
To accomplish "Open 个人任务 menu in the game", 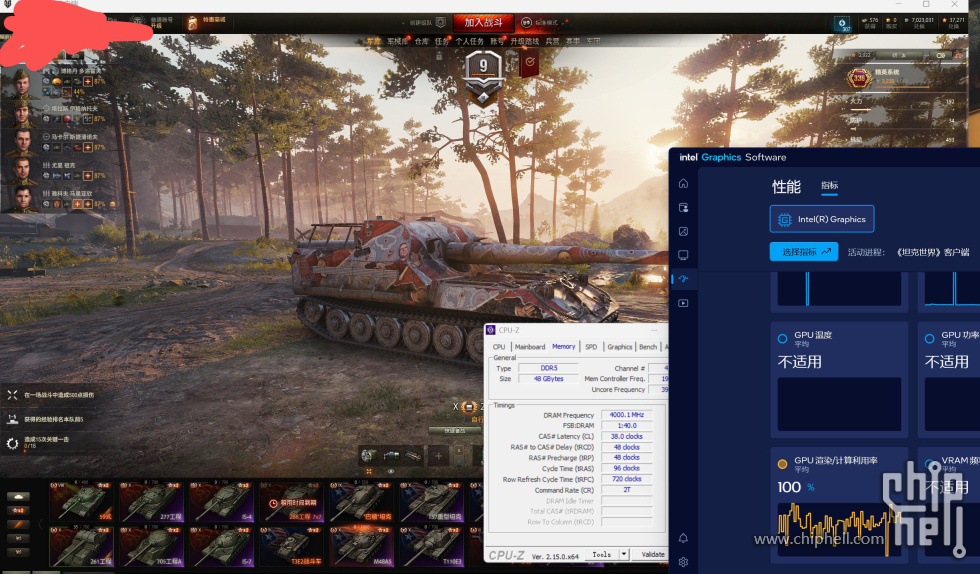I will point(469,41).
